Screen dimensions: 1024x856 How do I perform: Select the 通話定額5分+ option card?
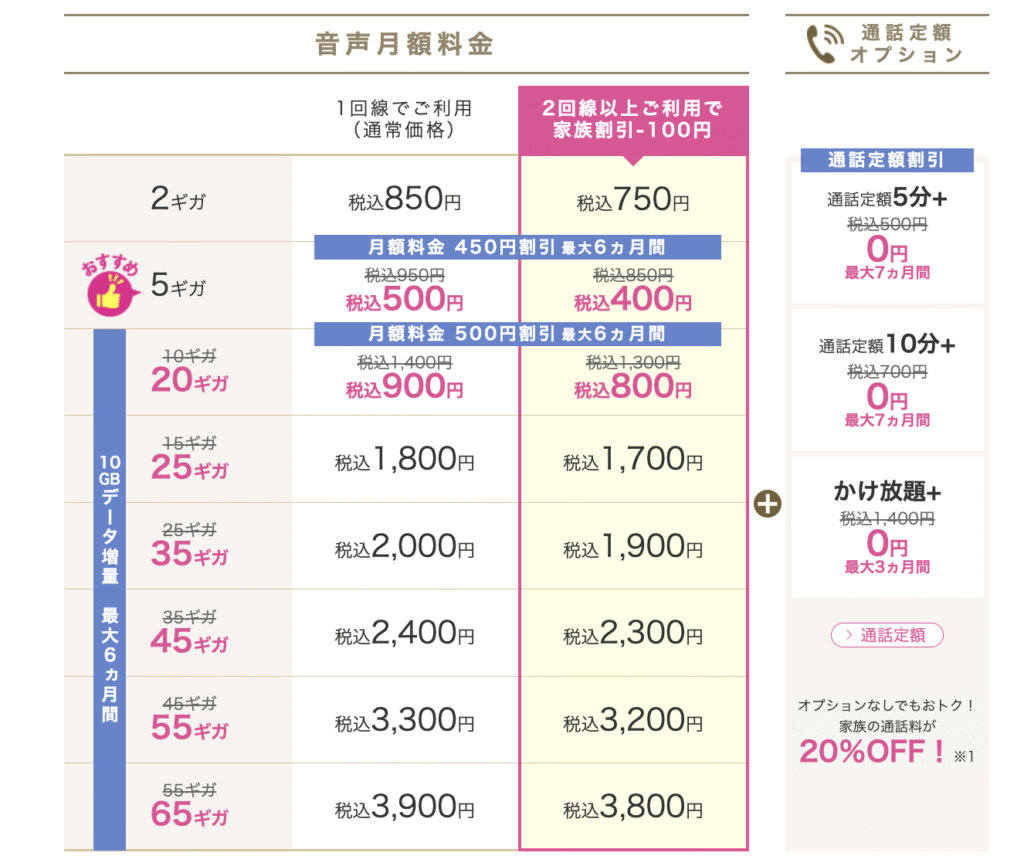[x=887, y=234]
